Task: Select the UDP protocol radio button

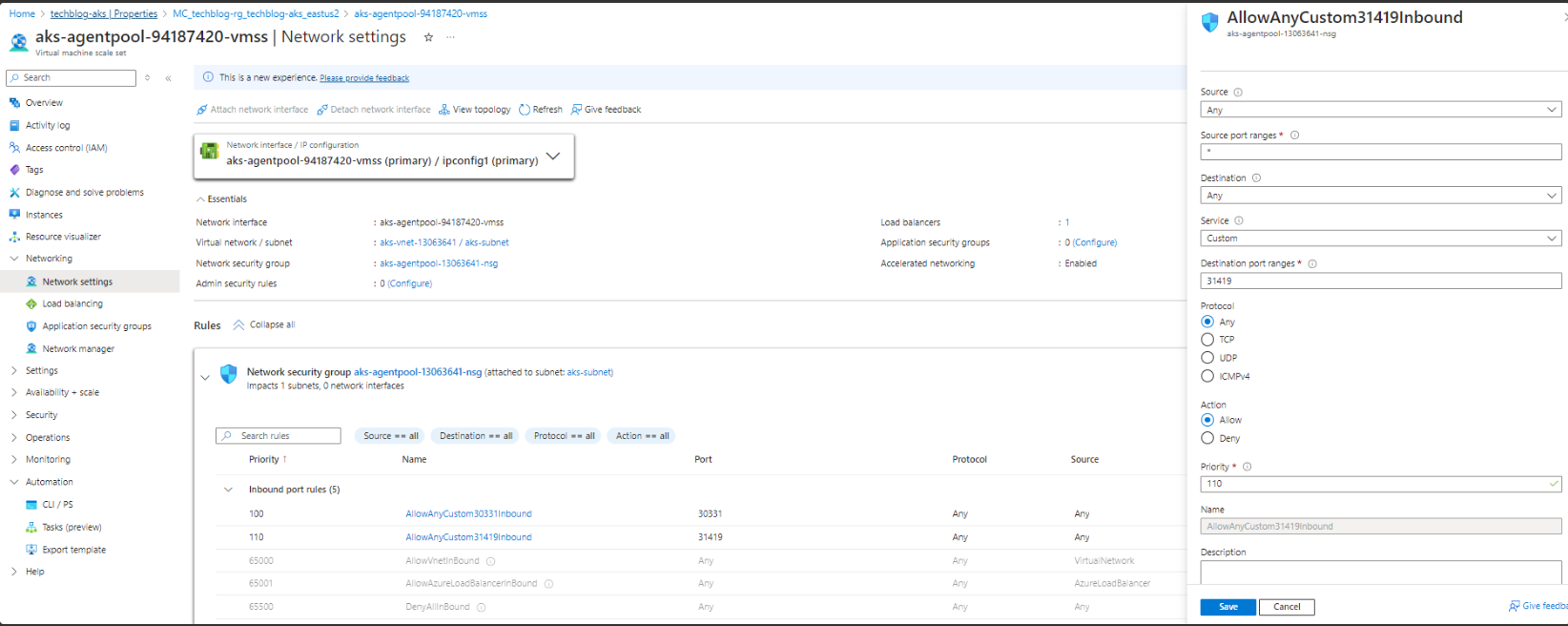Action: (x=1207, y=358)
